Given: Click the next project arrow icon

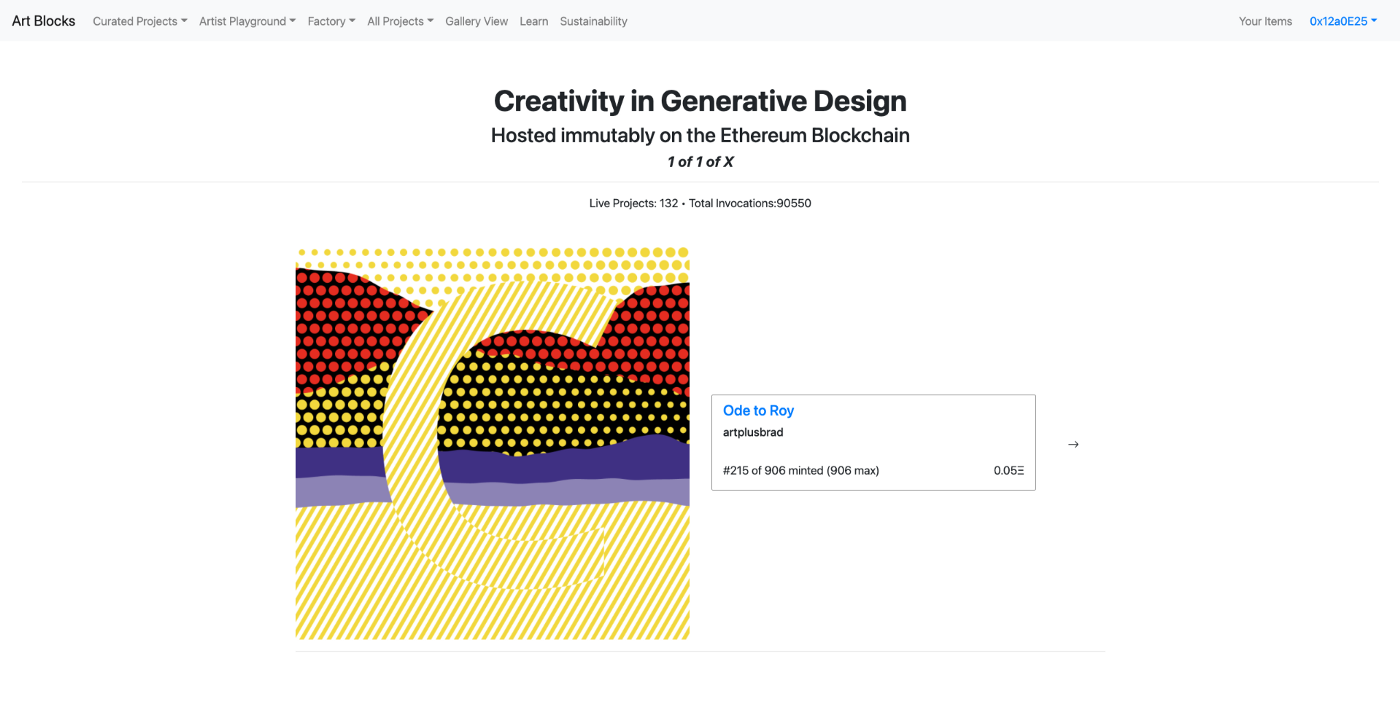Looking at the screenshot, I should (1073, 444).
